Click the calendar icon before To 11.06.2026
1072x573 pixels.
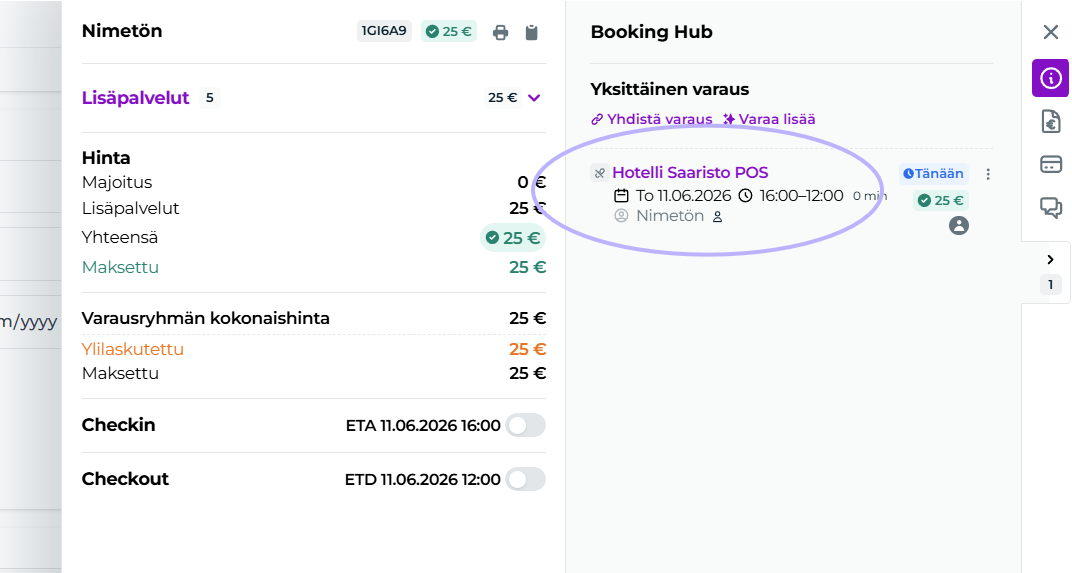tap(621, 196)
